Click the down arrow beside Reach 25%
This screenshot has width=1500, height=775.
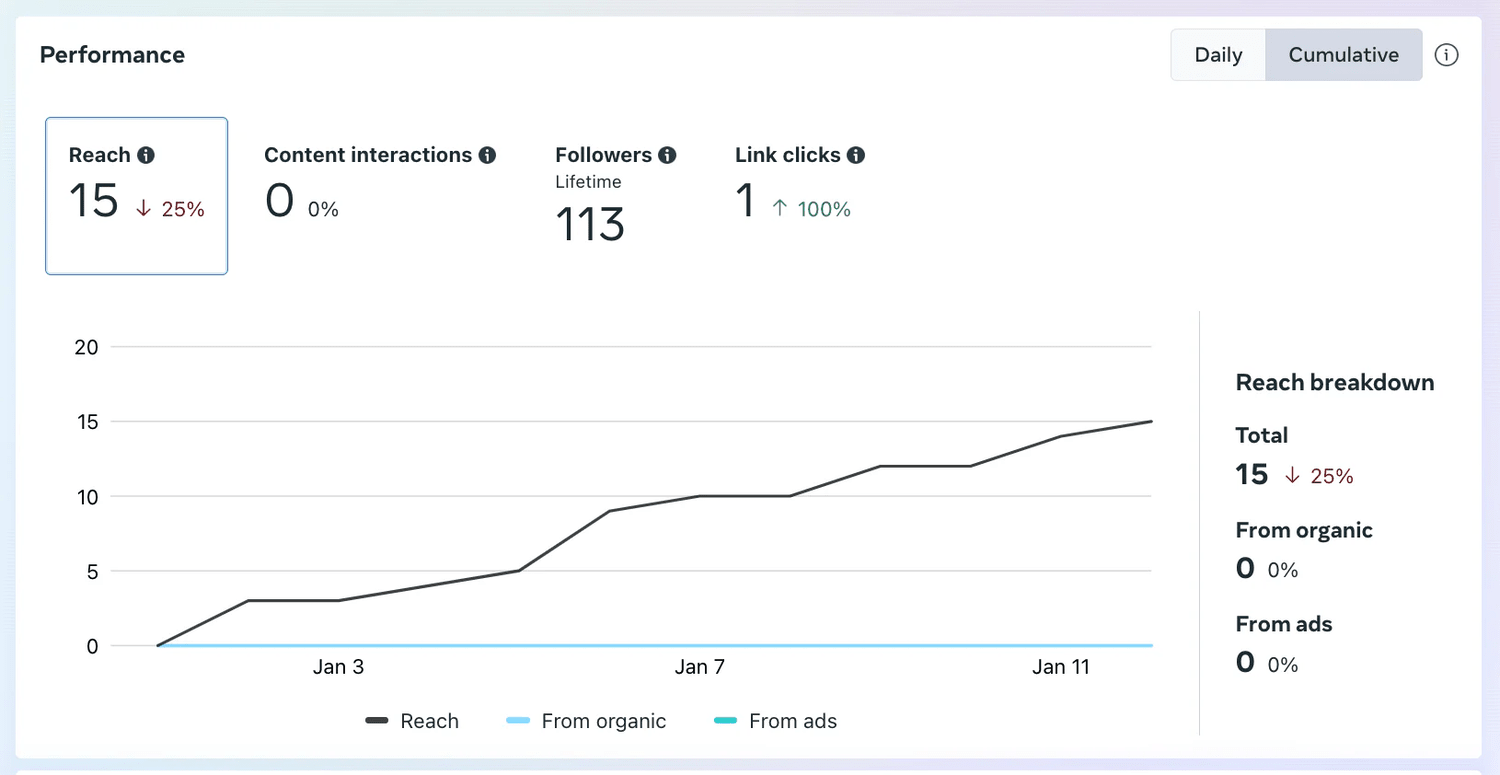[x=143, y=209]
